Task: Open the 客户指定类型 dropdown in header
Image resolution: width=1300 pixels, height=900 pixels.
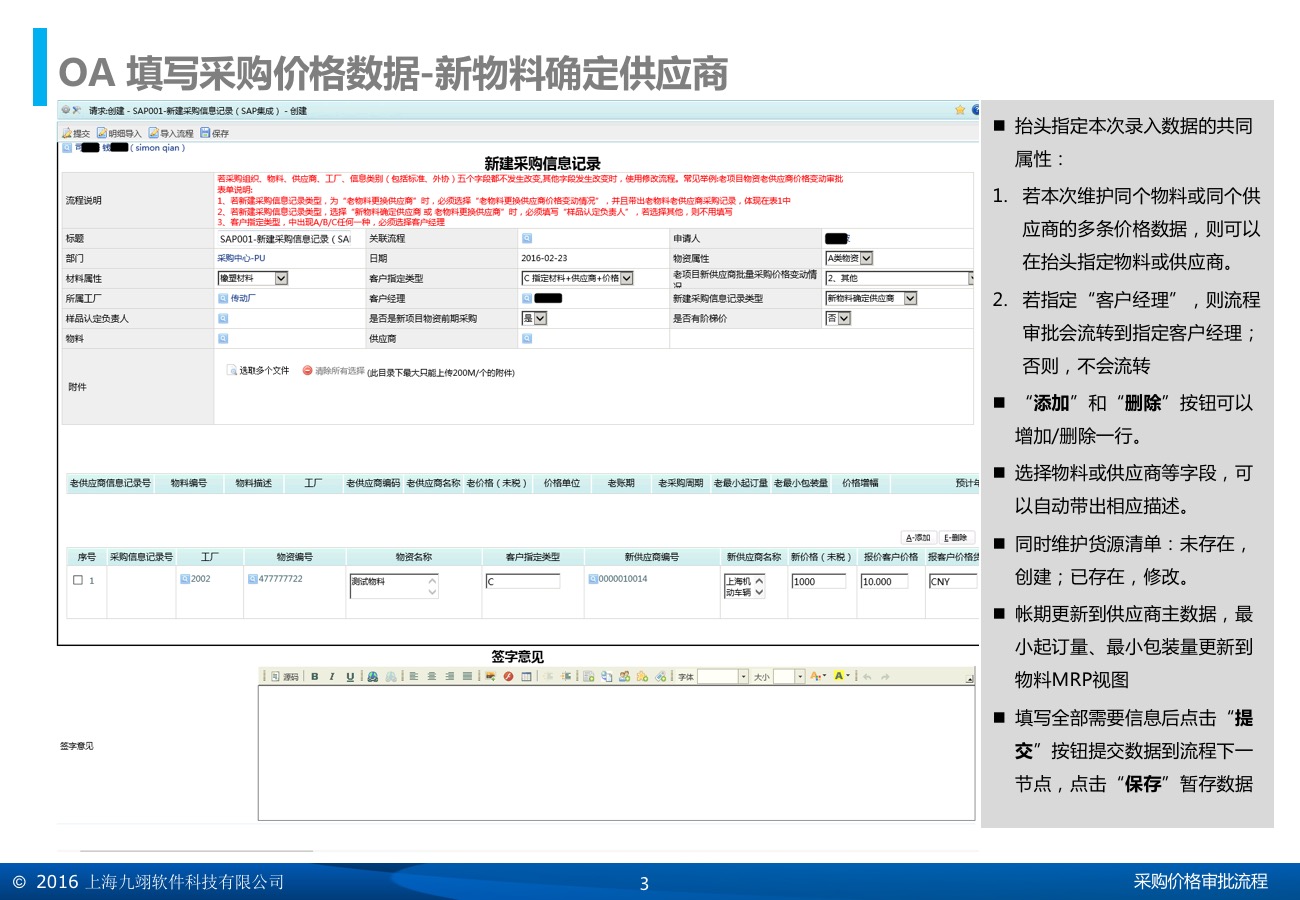Action: [626, 279]
